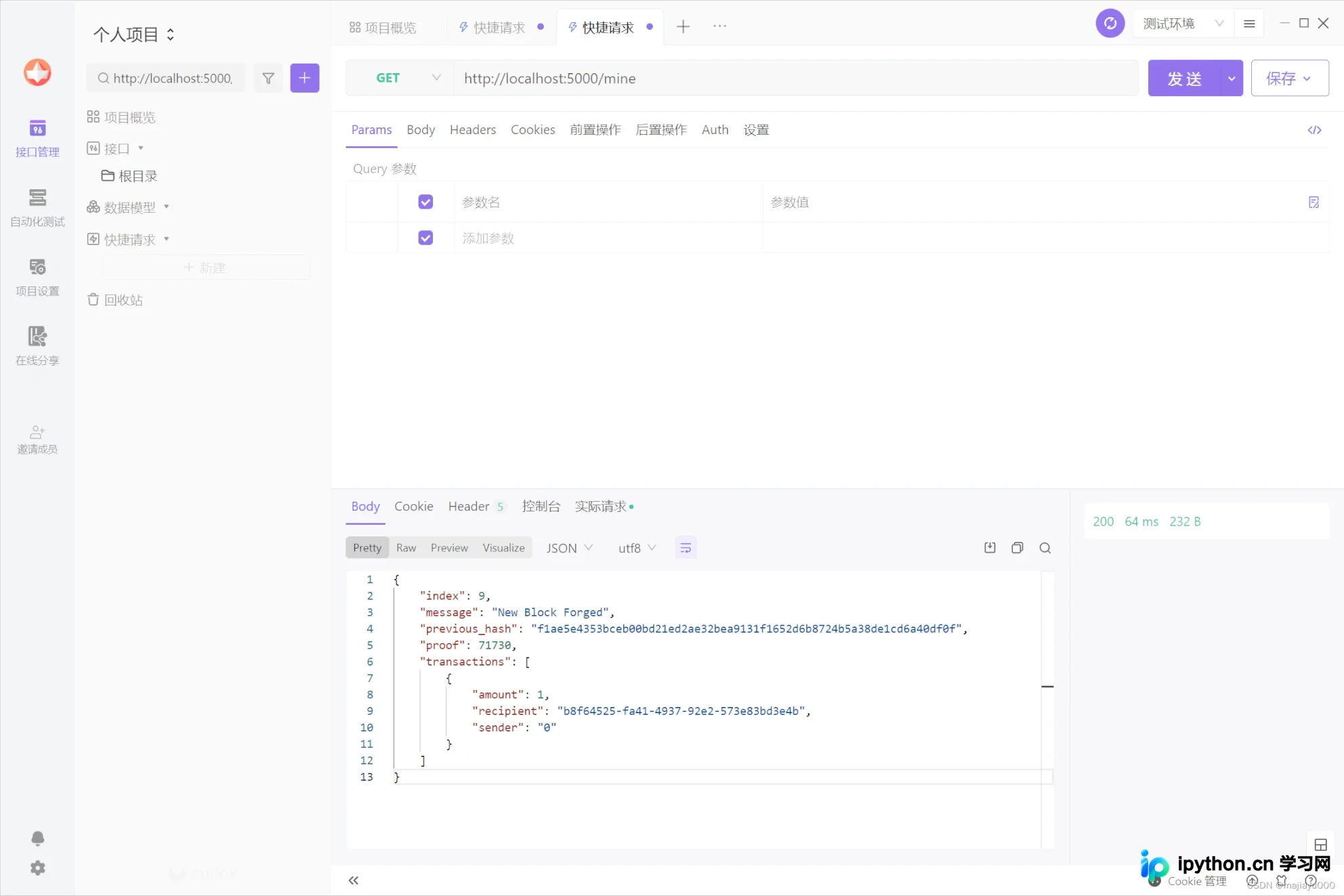Click the filter funnel icon

(268, 78)
